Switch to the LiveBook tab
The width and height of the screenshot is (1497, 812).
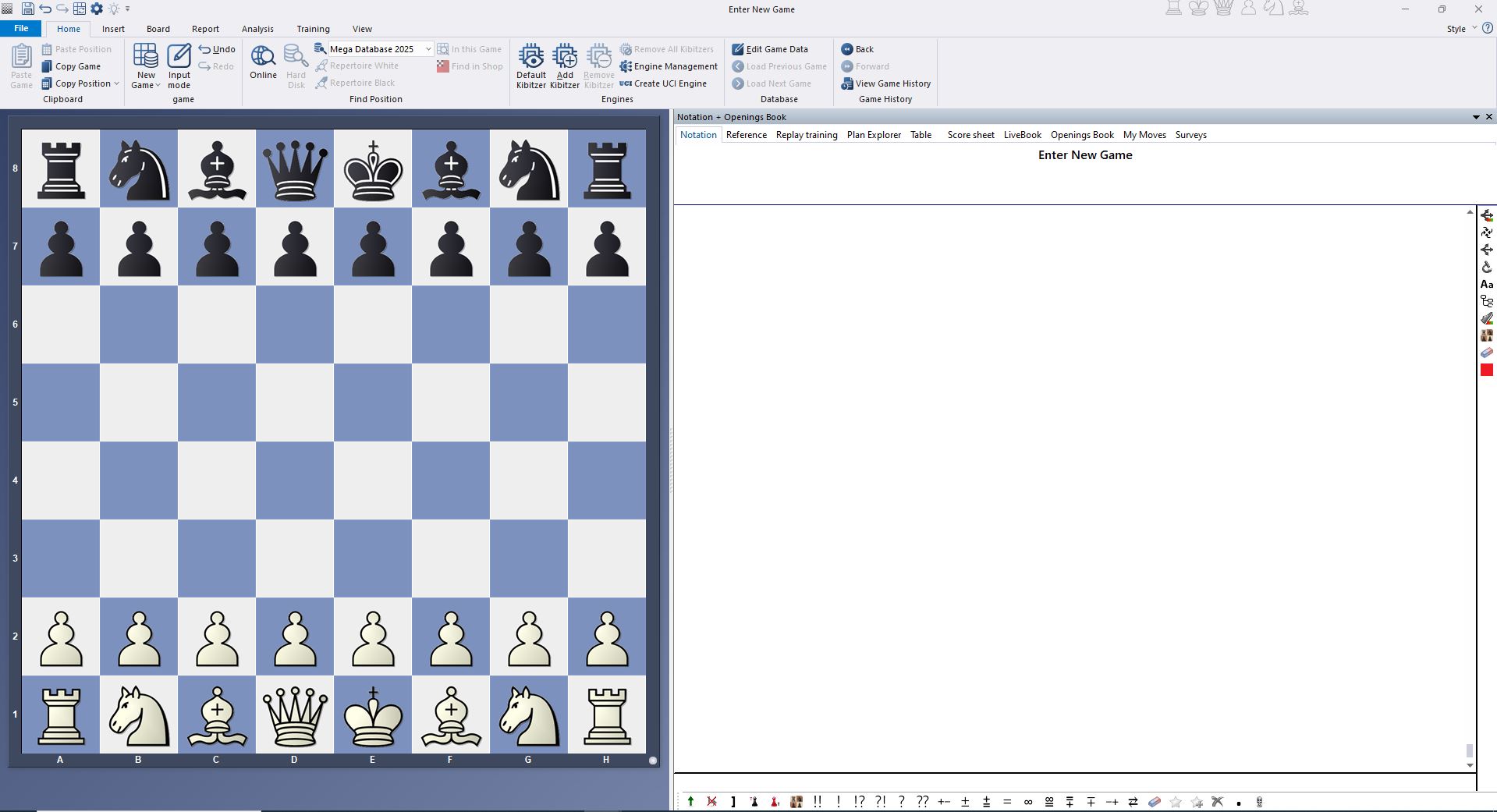pos(1022,135)
